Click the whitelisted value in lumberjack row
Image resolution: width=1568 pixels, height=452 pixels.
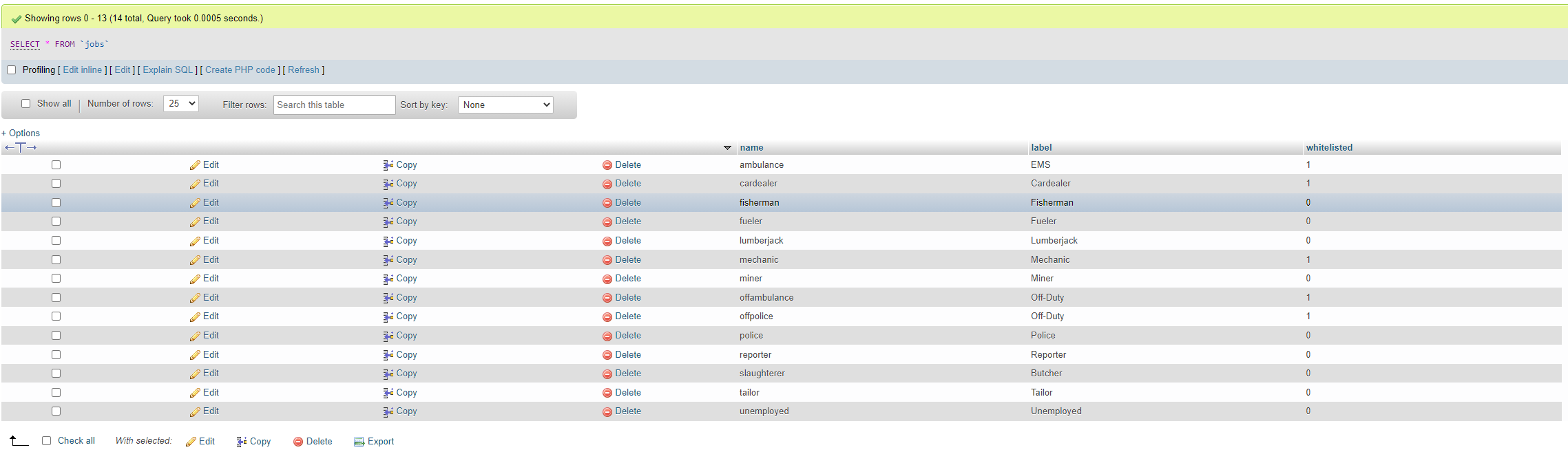pyautogui.click(x=1308, y=241)
